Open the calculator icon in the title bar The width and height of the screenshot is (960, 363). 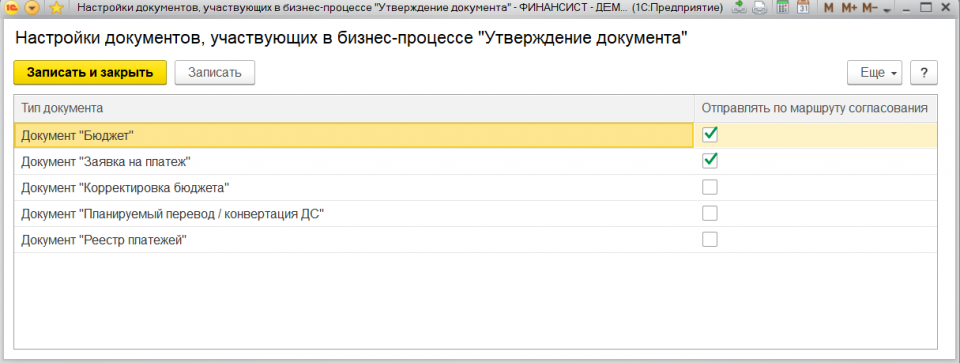(782, 8)
